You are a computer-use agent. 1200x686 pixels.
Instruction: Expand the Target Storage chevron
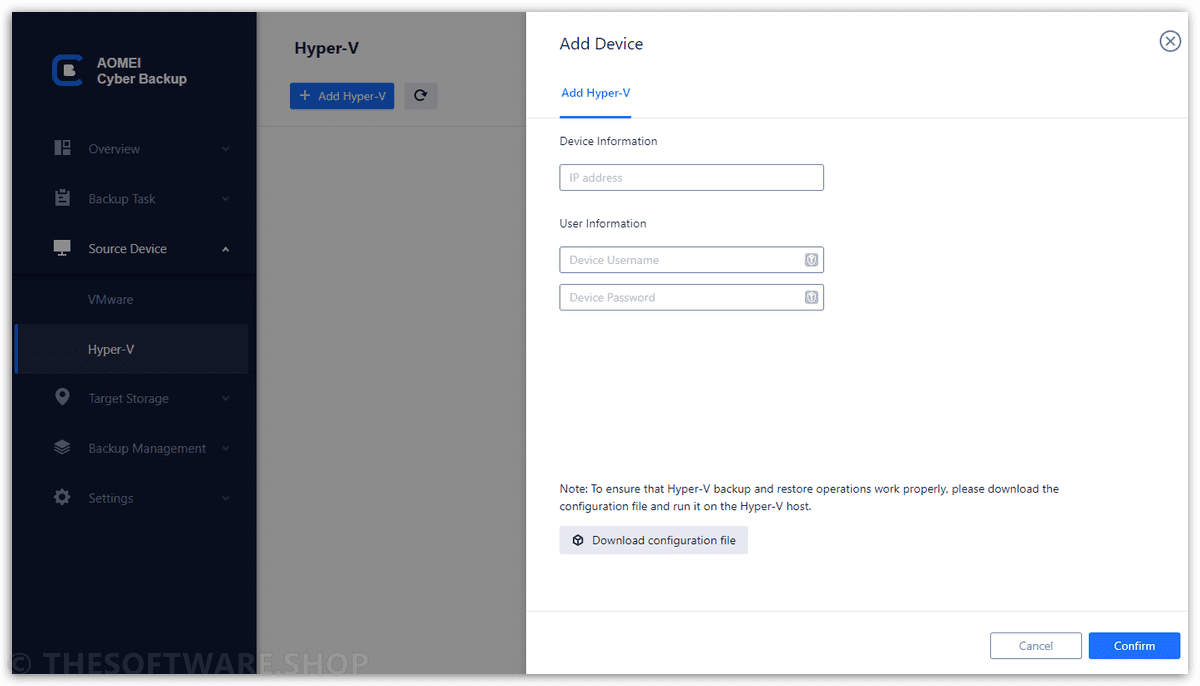pyautogui.click(x=225, y=398)
